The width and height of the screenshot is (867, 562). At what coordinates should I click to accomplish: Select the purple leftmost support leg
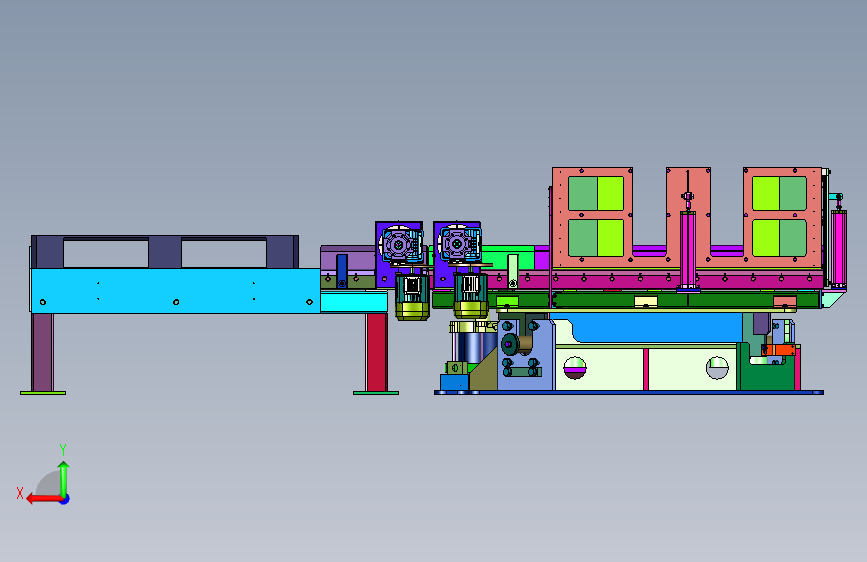[43, 352]
